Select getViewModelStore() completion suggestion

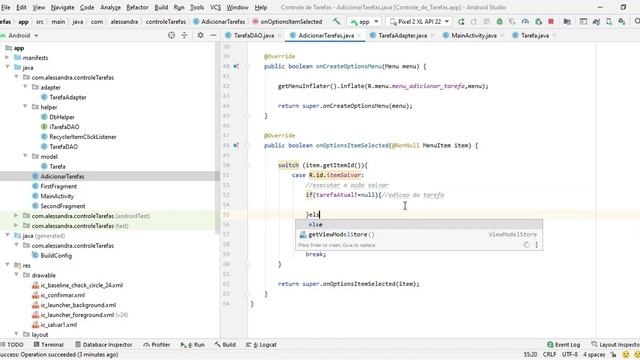[x=419, y=234]
